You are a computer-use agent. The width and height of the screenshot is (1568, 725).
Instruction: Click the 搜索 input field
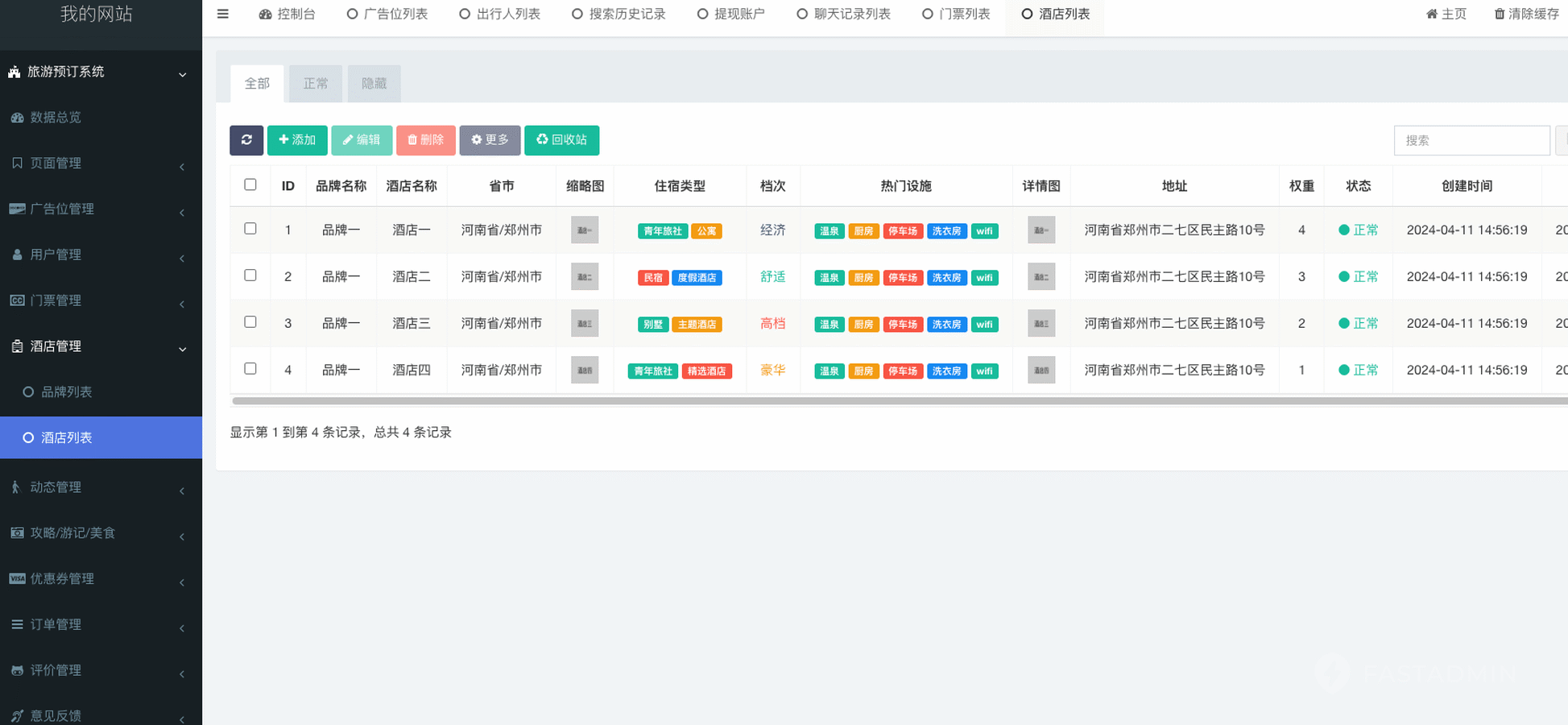[1471, 140]
